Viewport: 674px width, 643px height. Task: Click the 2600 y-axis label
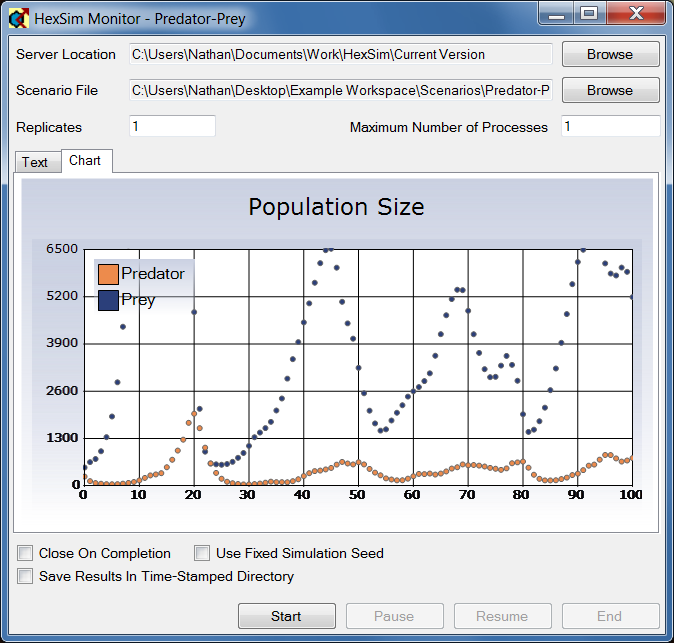pyautogui.click(x=62, y=391)
